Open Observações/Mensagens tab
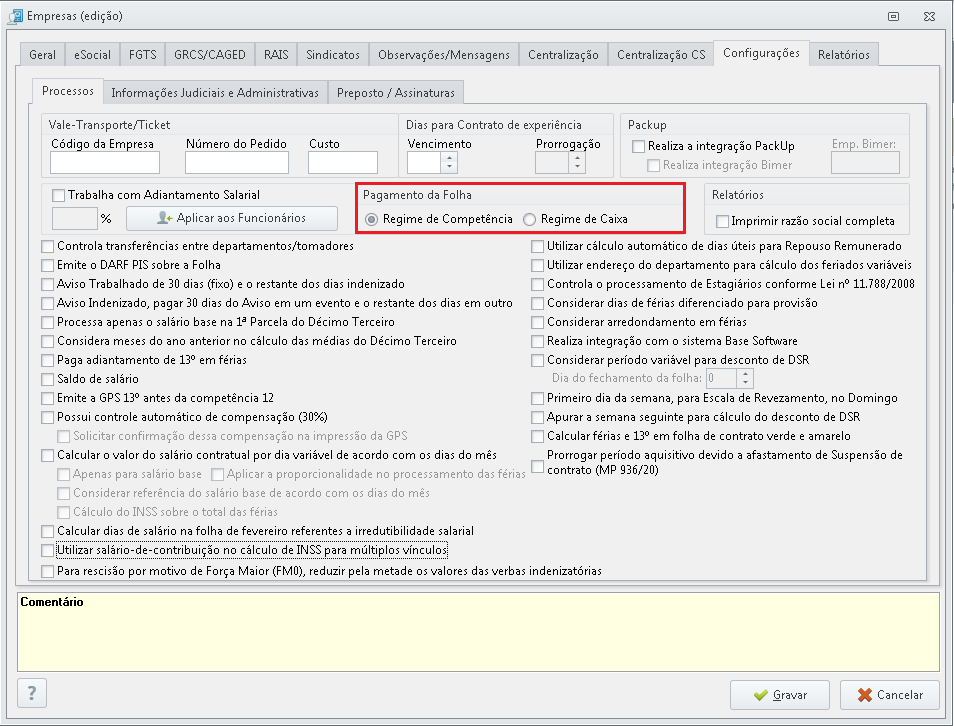 click(x=444, y=55)
